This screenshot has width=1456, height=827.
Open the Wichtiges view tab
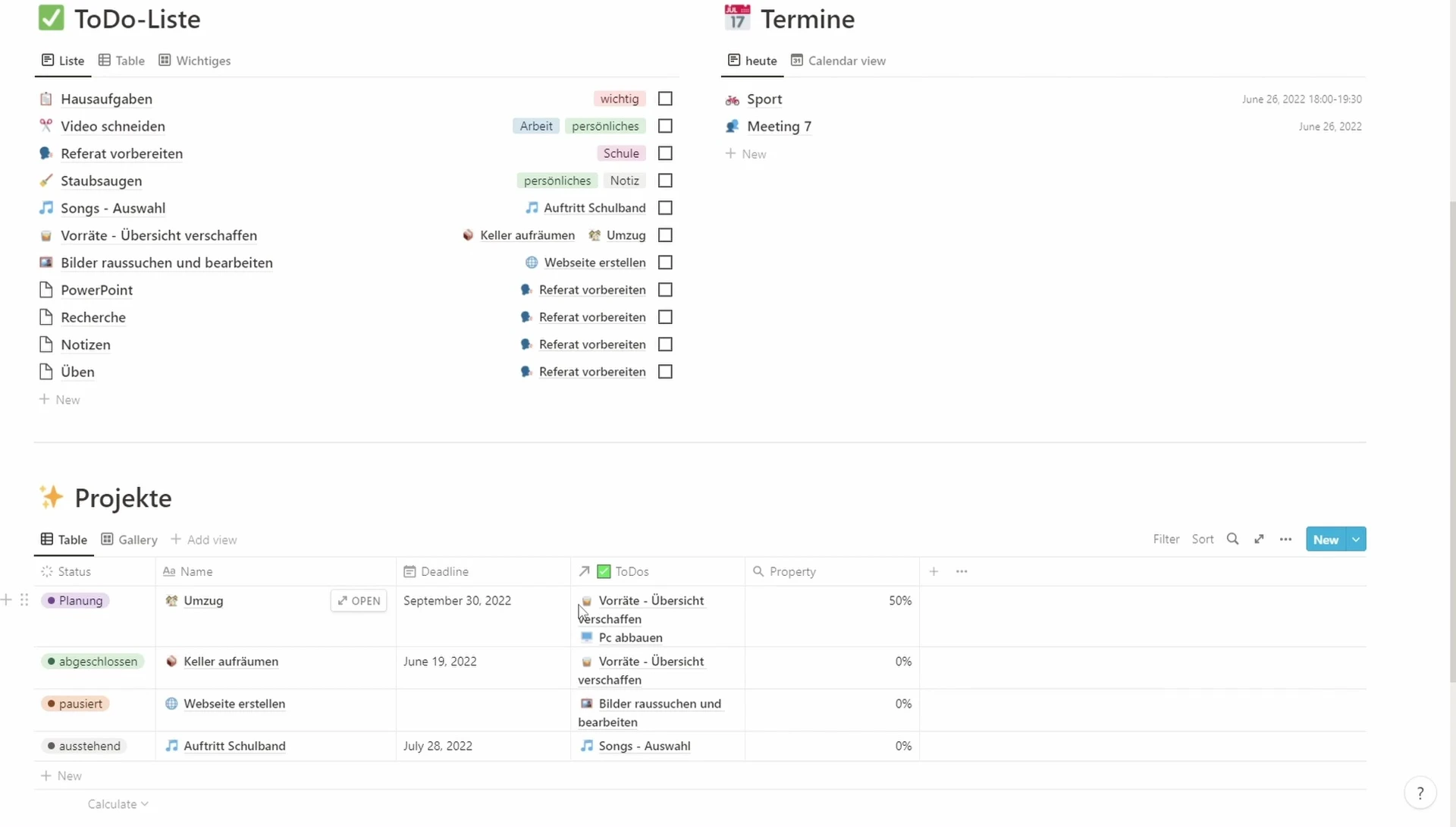click(x=195, y=61)
